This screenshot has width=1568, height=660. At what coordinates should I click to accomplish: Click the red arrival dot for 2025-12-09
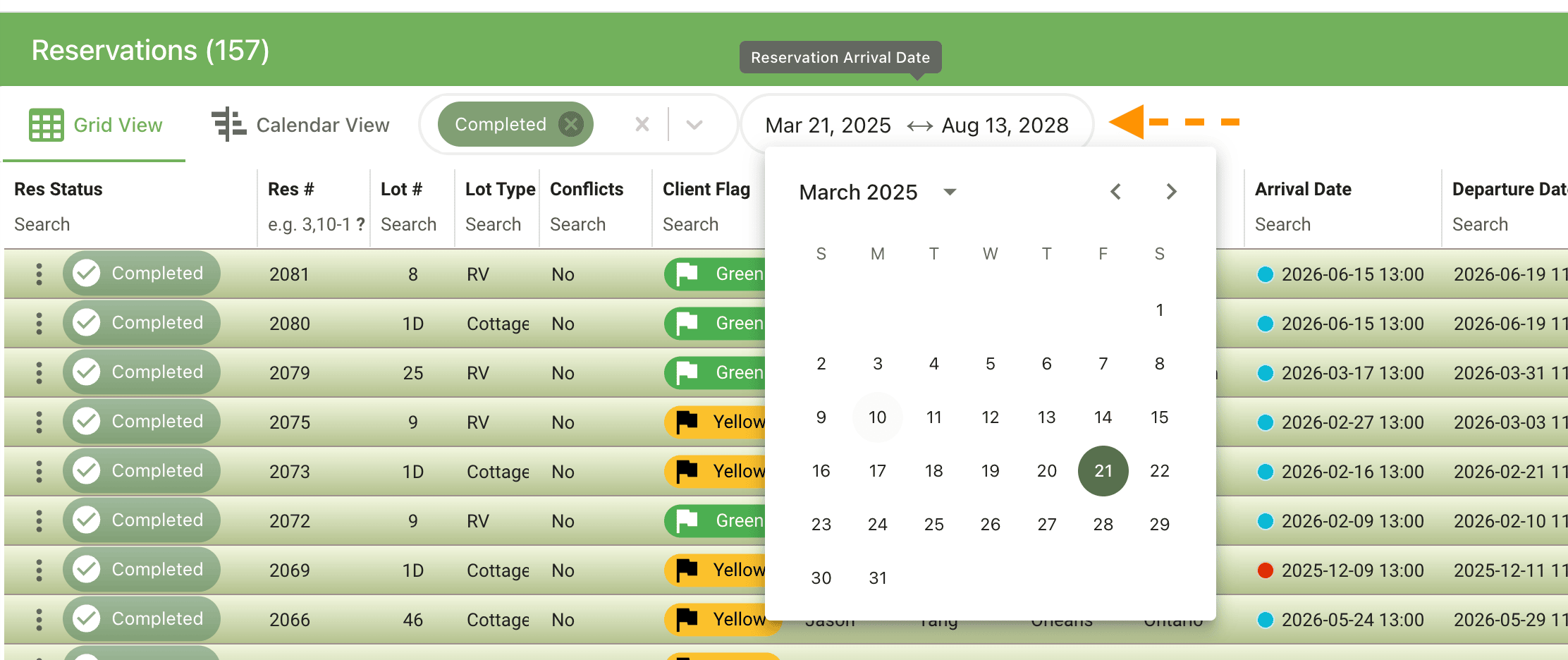pyautogui.click(x=1266, y=570)
